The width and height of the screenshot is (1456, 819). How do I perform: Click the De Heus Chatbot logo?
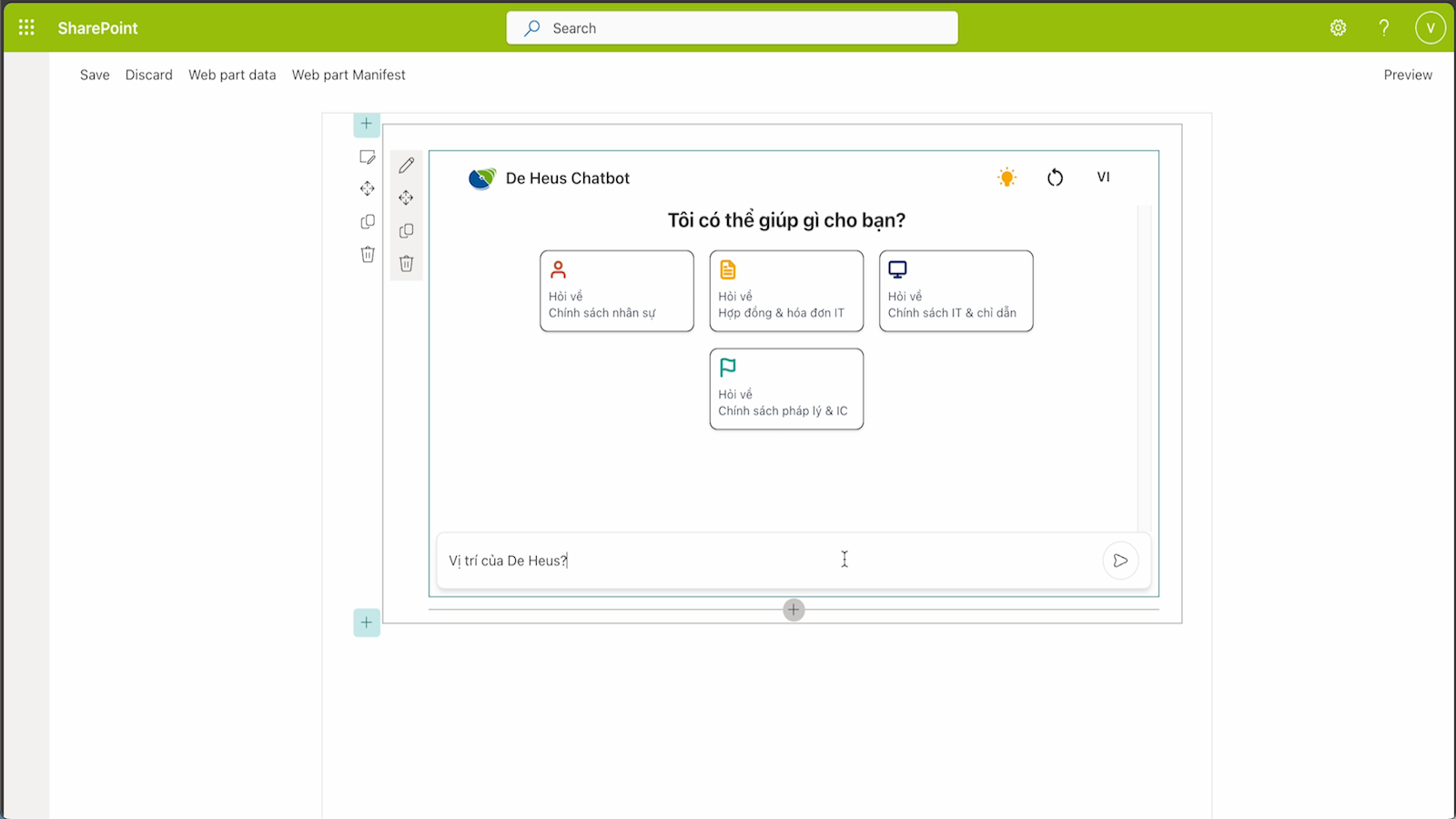point(481,178)
